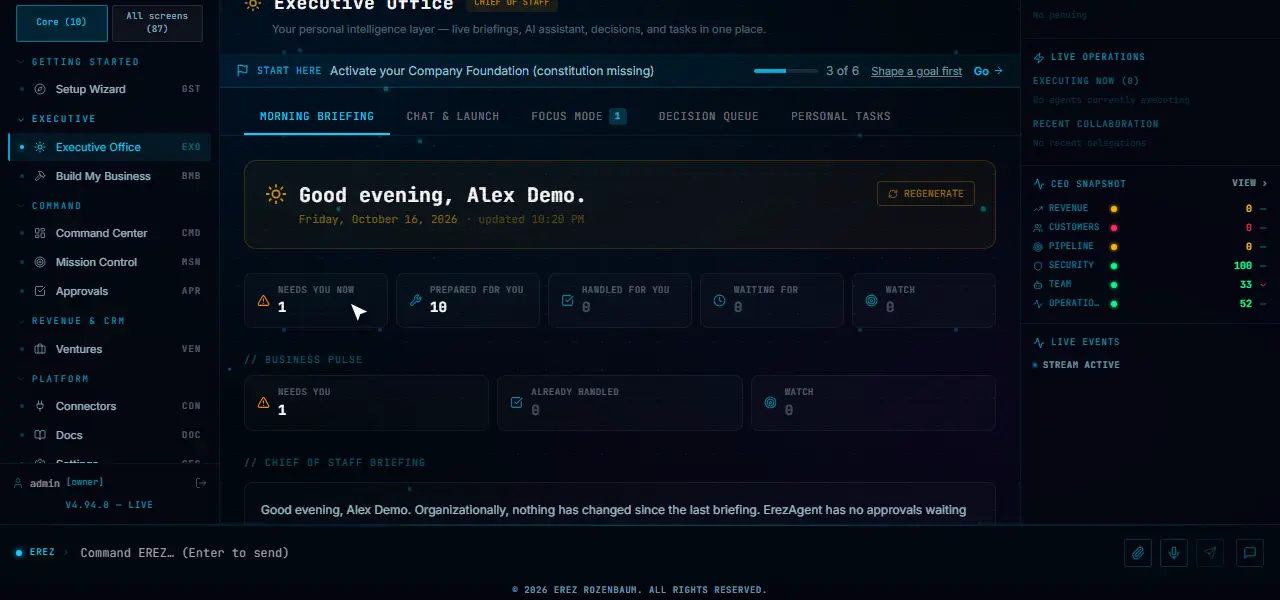1280x600 pixels.
Task: Open the Docs book icon
Action: [40, 435]
